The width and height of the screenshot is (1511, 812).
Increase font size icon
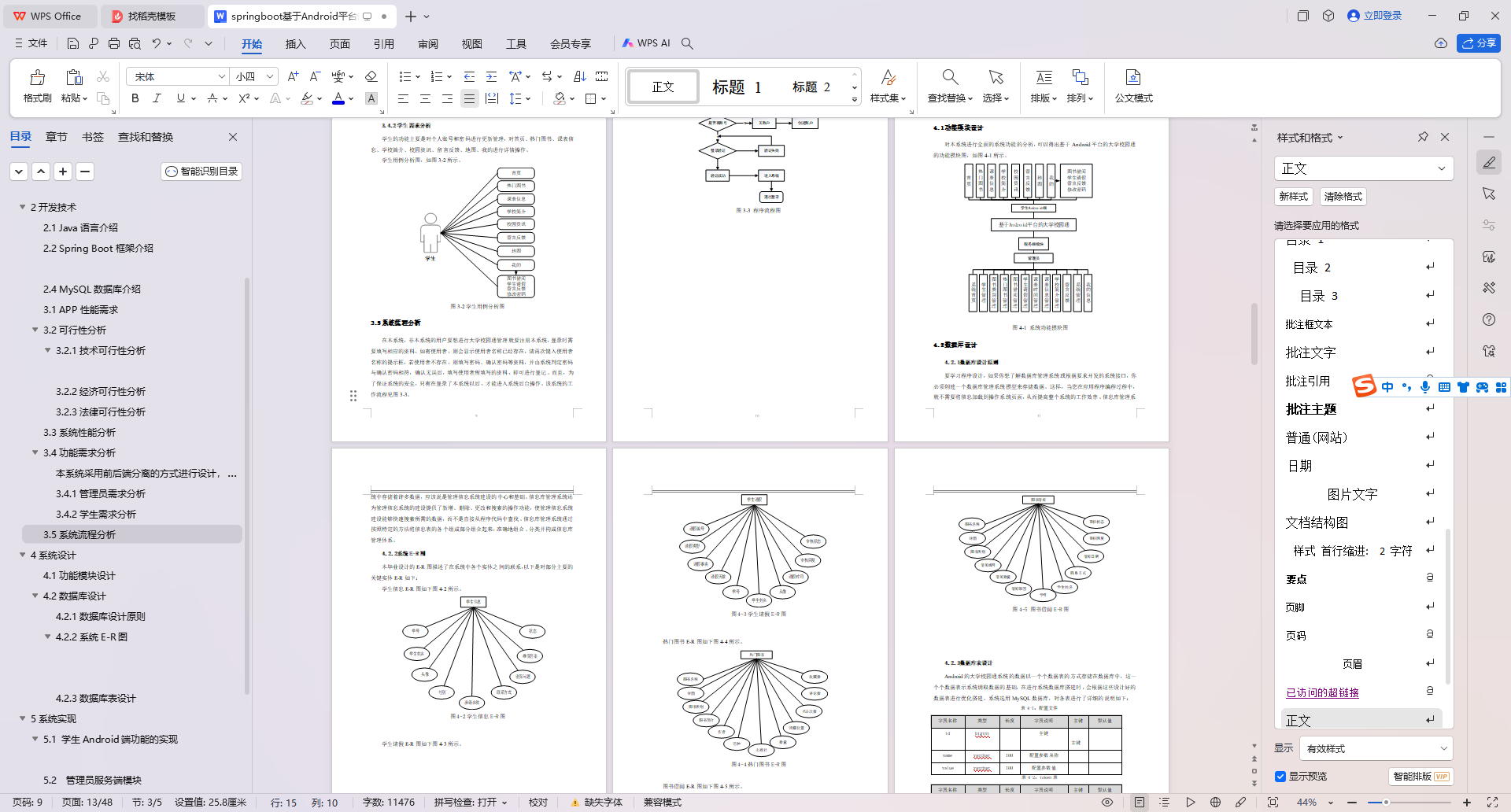tap(293, 76)
